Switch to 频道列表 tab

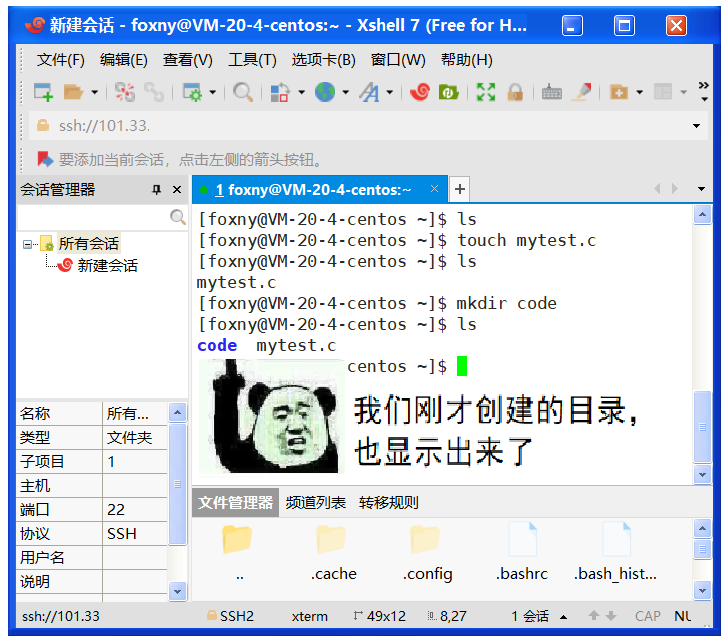pyautogui.click(x=315, y=502)
